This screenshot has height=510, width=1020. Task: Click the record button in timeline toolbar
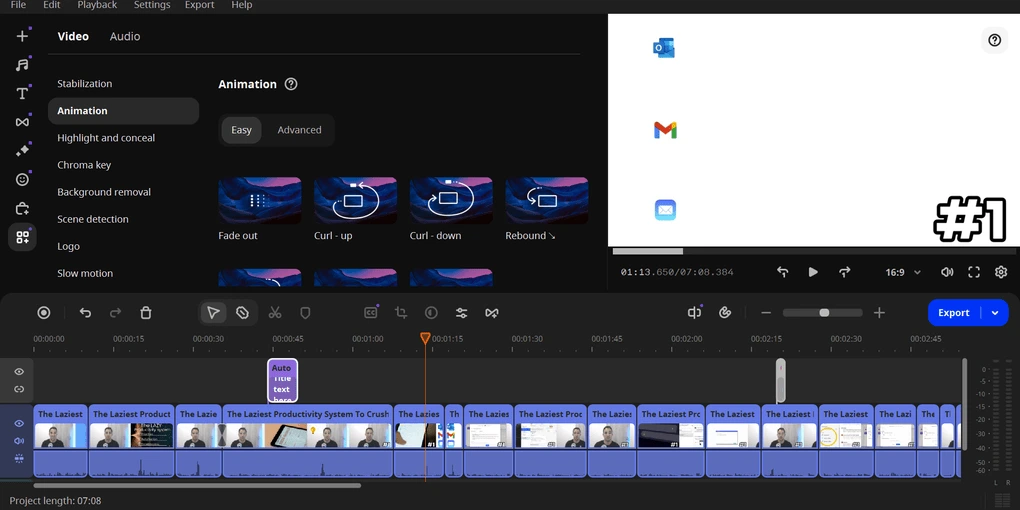(x=44, y=313)
